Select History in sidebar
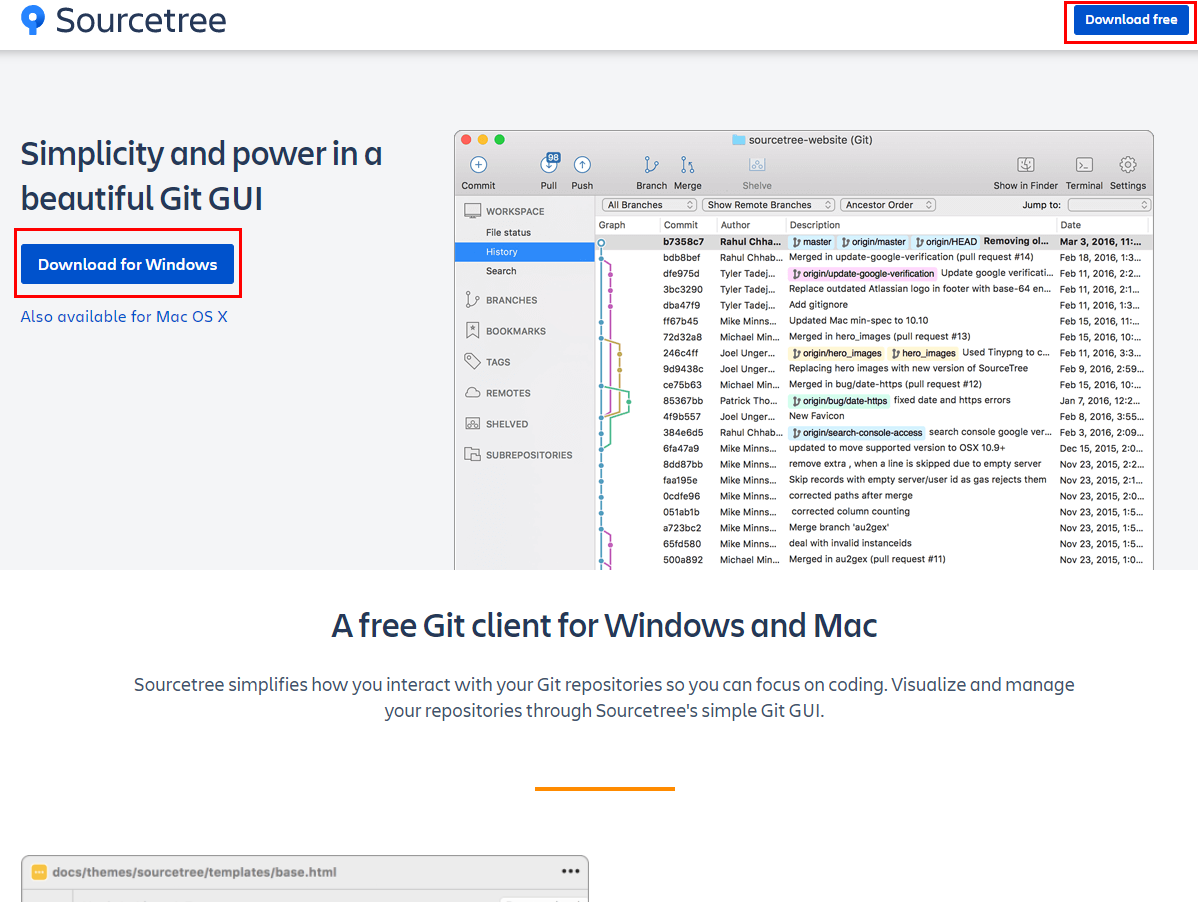The width and height of the screenshot is (1198, 902). (524, 252)
